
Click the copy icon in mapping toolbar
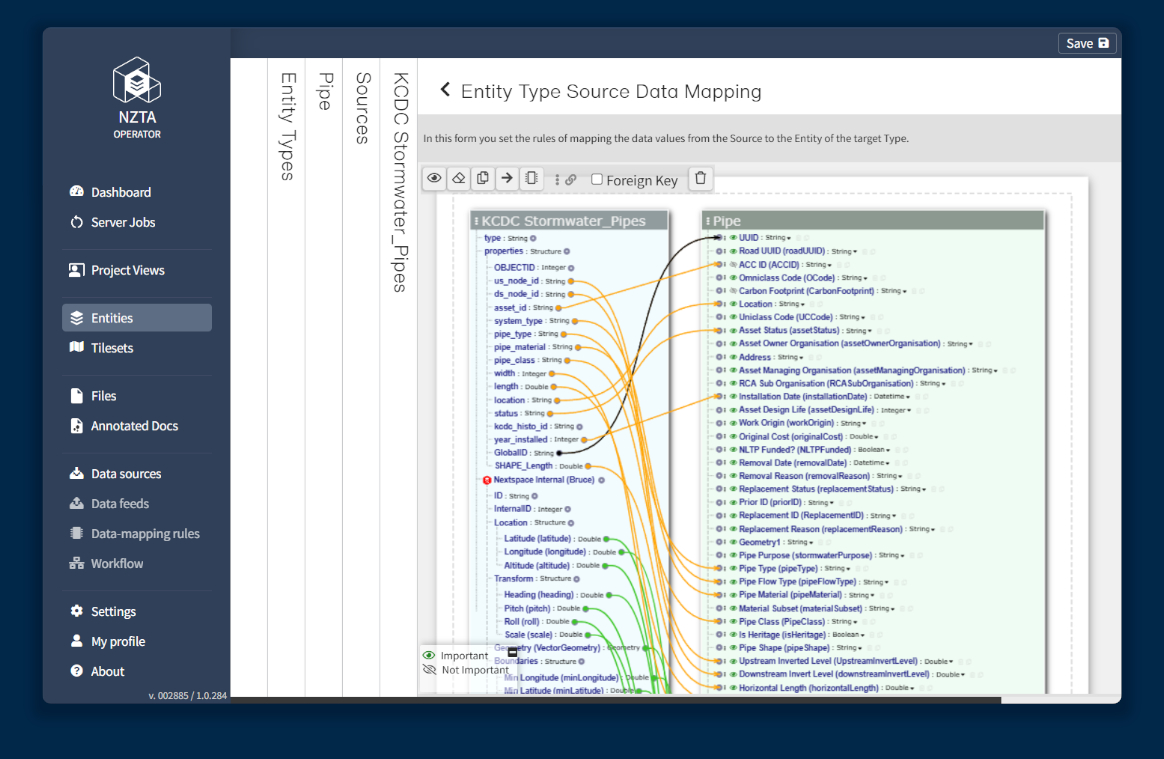click(x=483, y=178)
